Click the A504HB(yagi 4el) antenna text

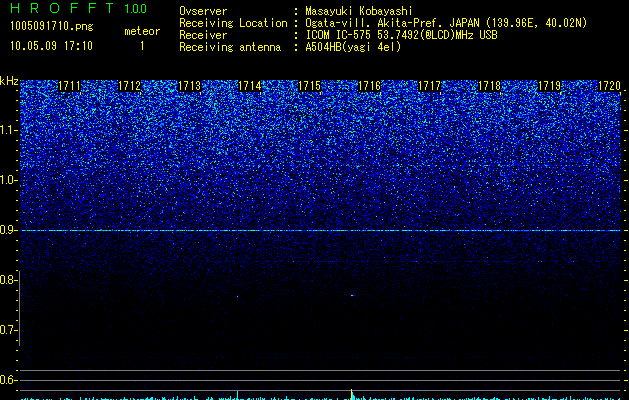tap(353, 47)
